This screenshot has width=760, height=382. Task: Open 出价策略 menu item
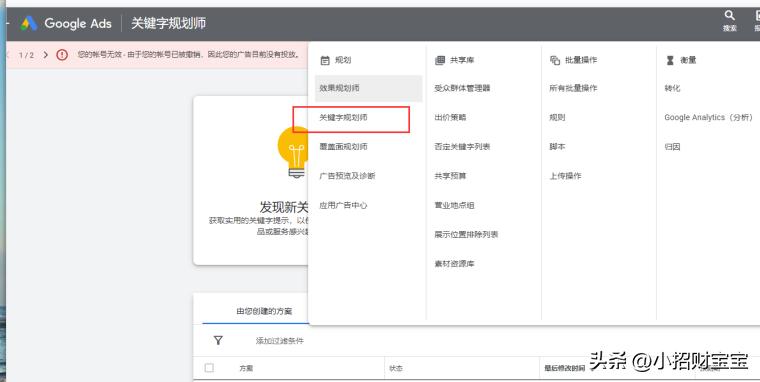[450, 117]
